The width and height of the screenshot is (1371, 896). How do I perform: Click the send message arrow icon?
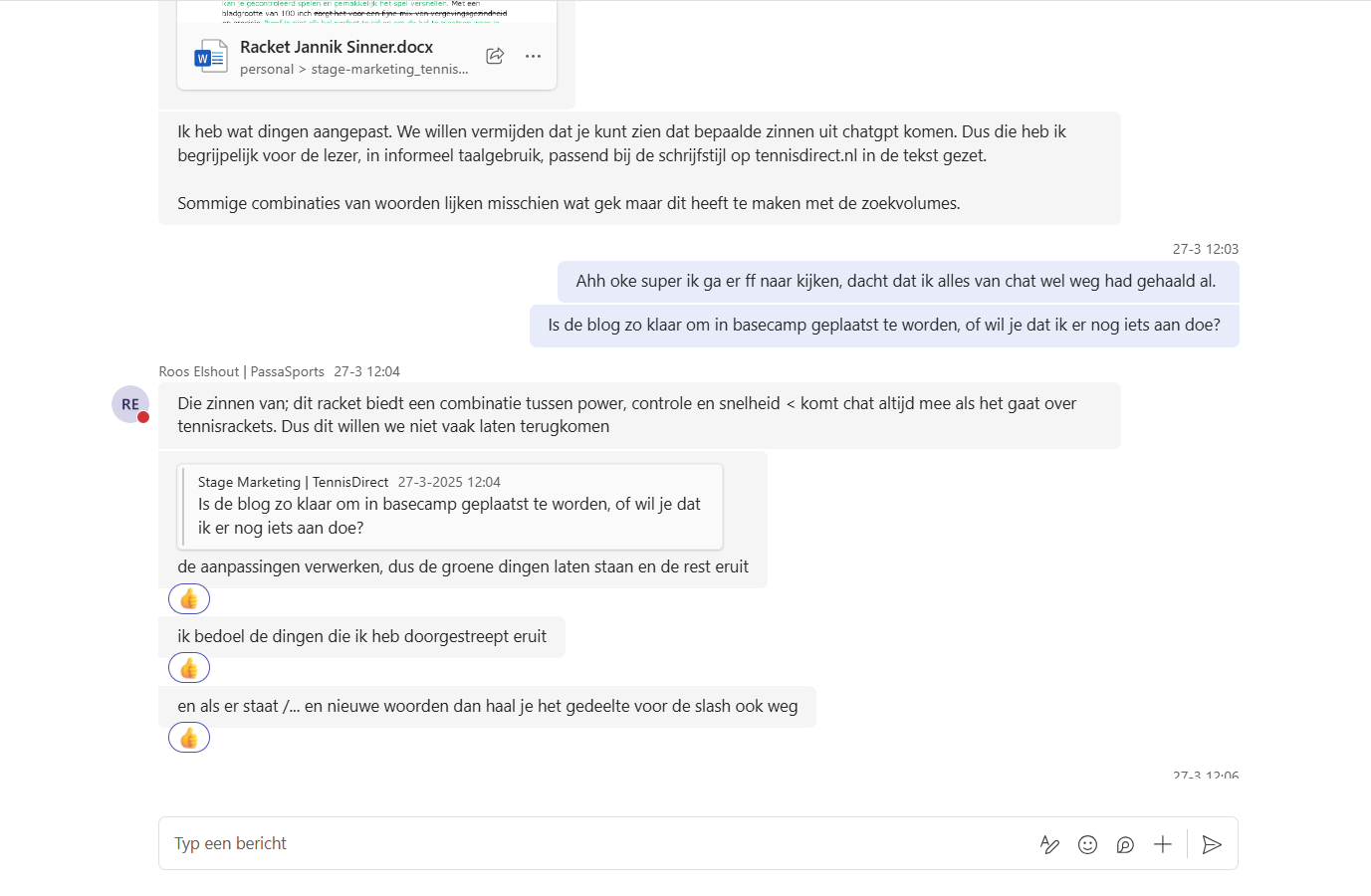coord(1212,844)
